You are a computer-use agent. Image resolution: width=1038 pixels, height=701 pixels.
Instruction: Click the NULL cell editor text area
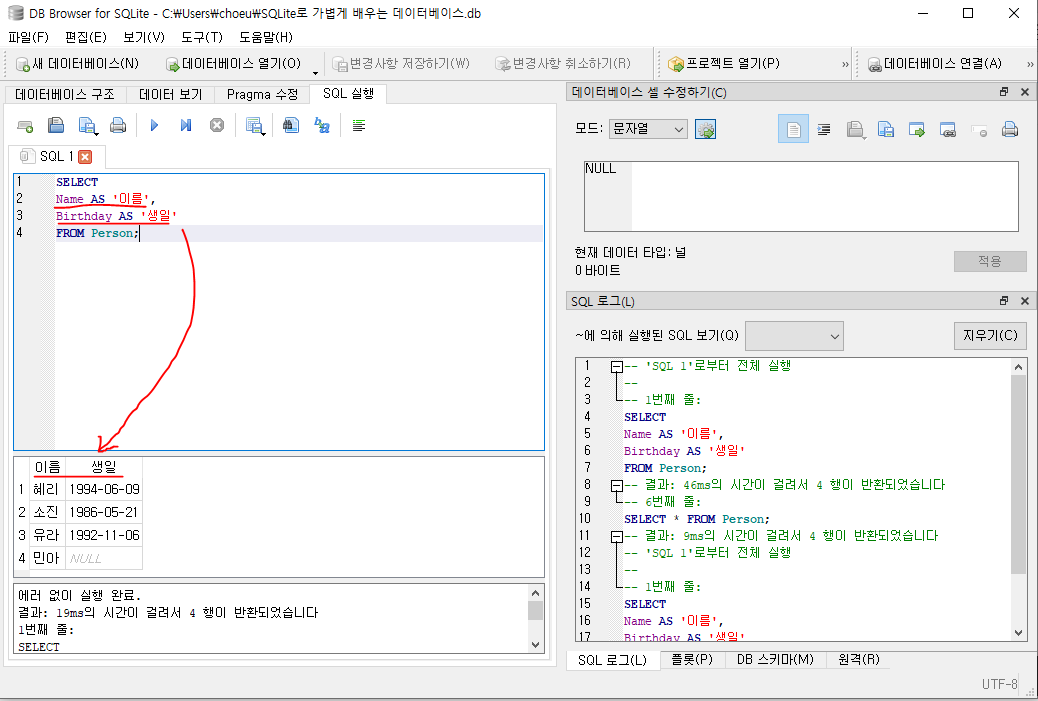coord(801,197)
